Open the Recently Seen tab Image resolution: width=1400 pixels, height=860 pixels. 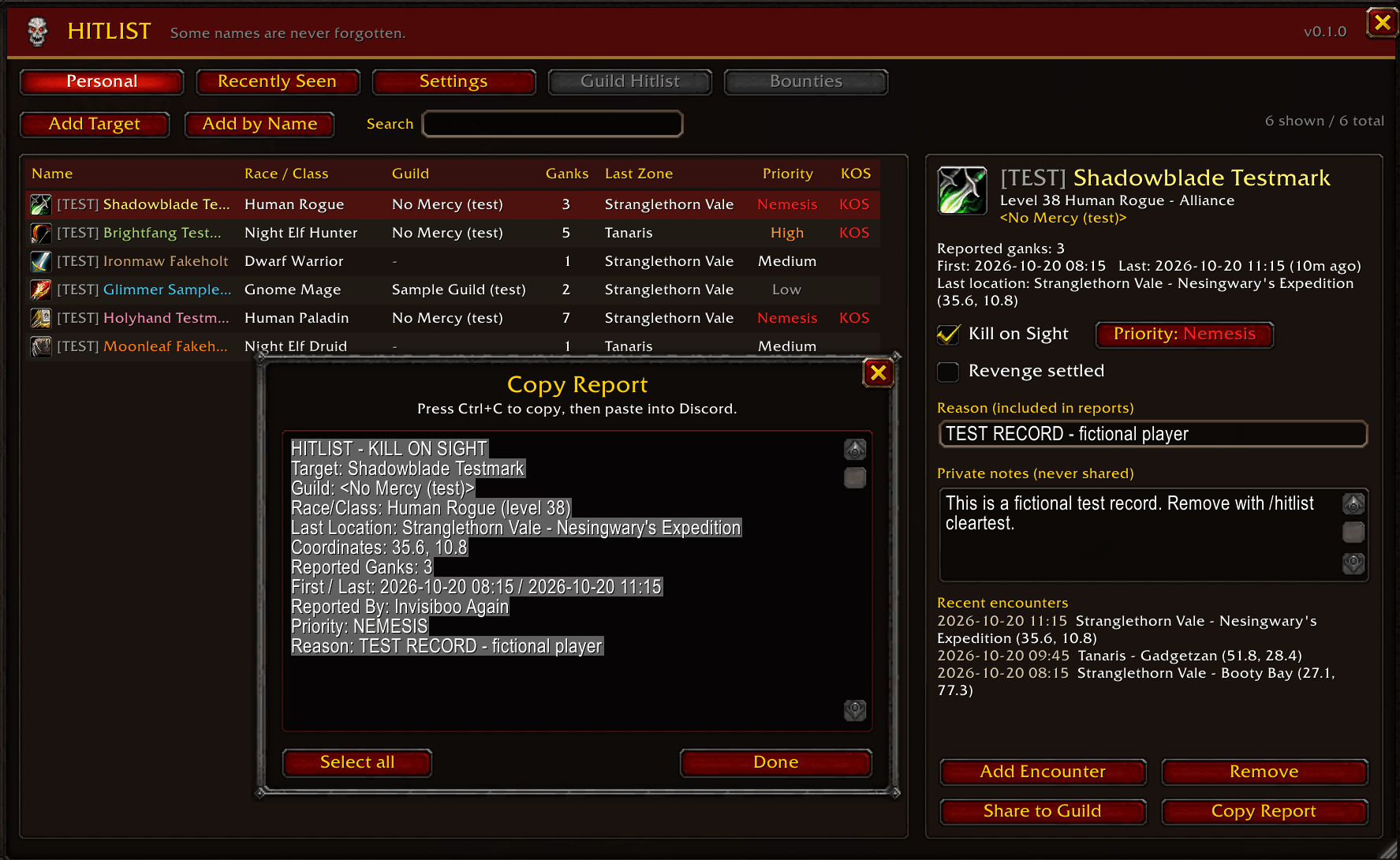coord(278,81)
